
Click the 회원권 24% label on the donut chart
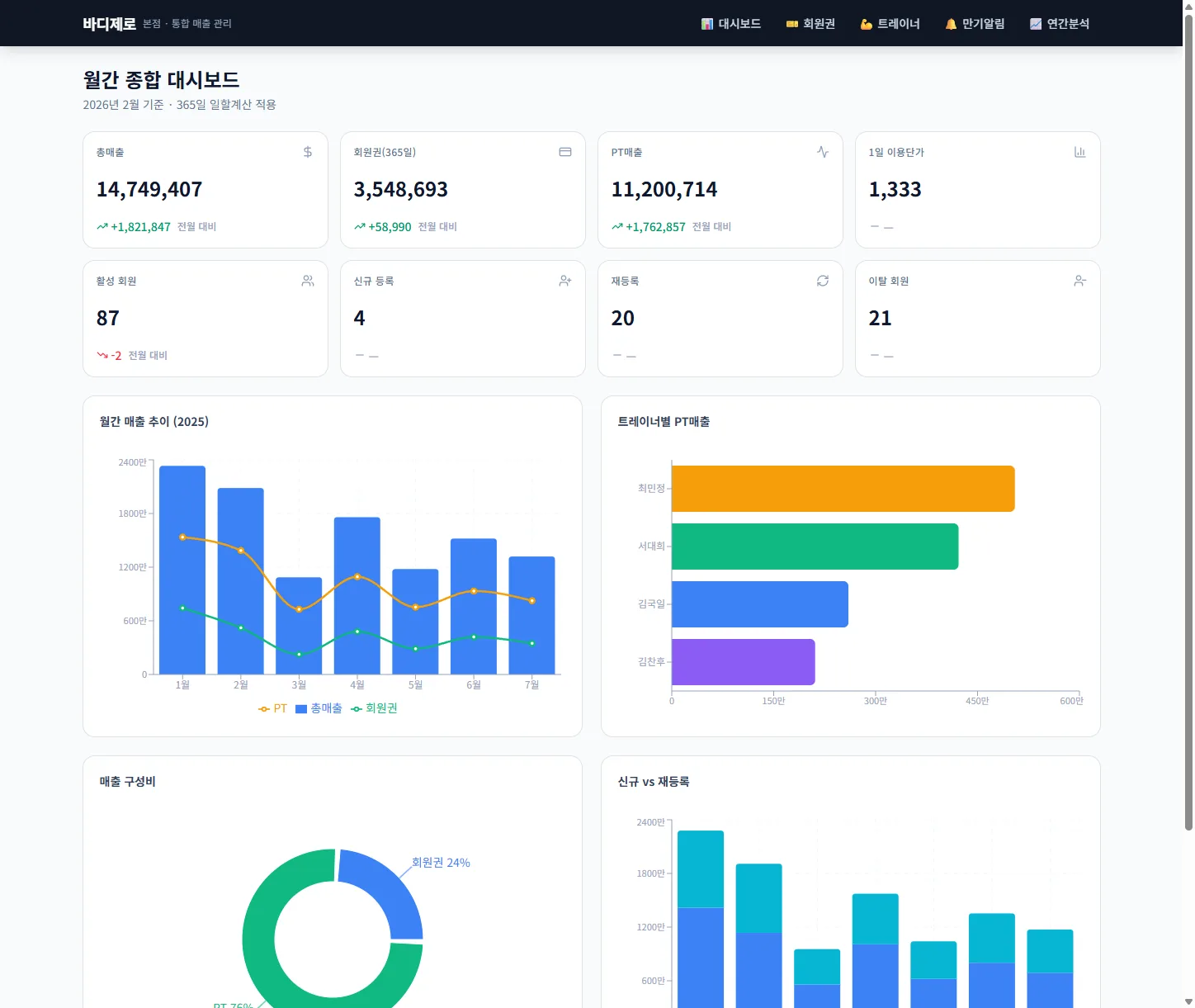pos(441,863)
